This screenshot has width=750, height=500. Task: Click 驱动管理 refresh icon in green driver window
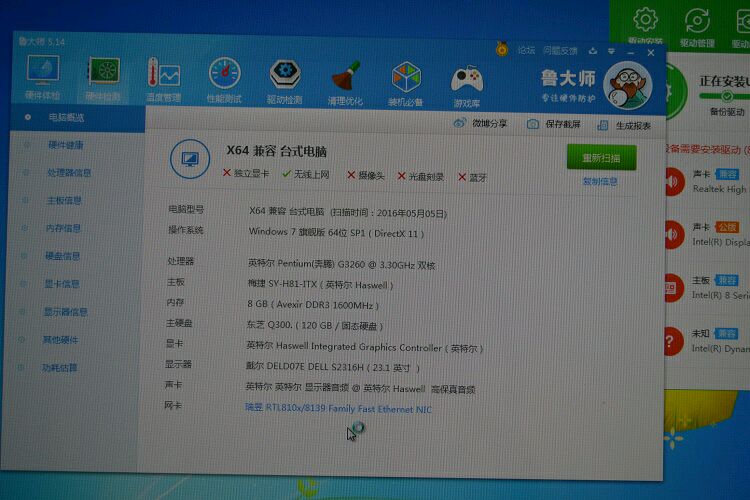point(697,21)
